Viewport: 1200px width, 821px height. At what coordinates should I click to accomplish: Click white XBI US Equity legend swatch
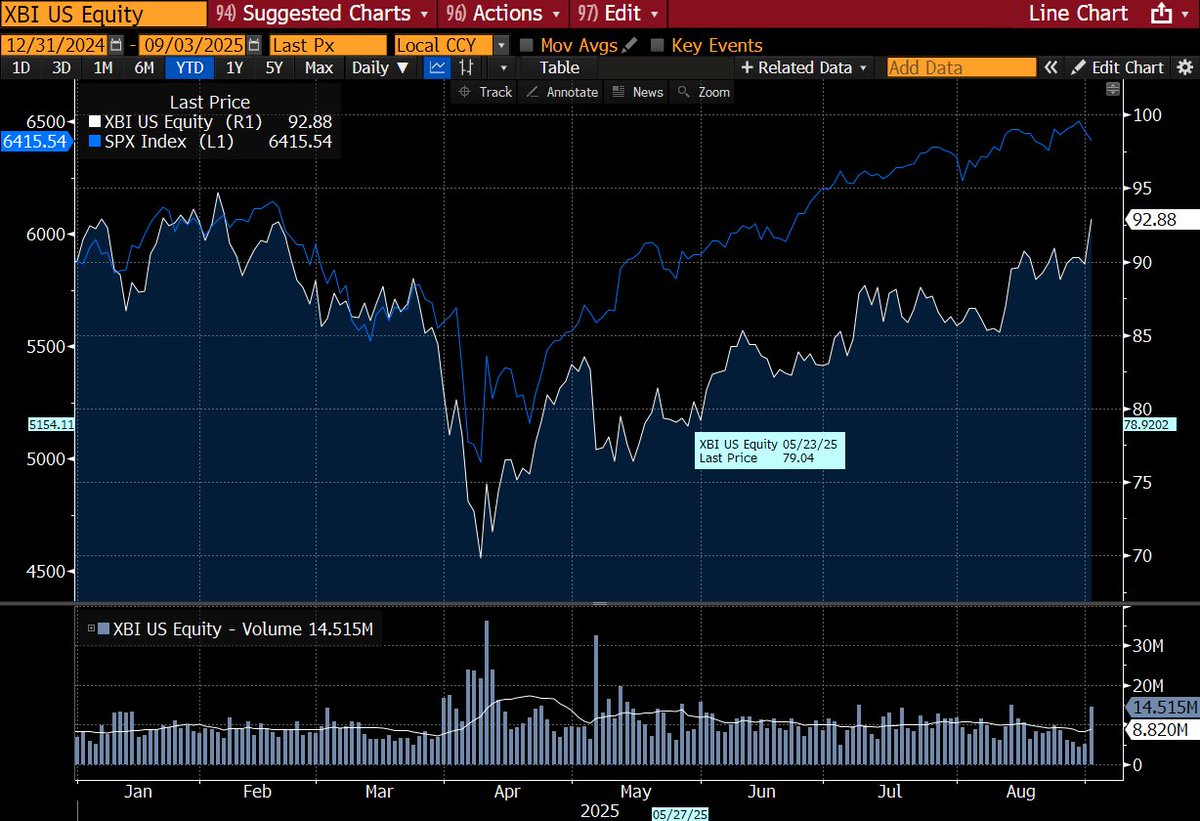point(95,122)
